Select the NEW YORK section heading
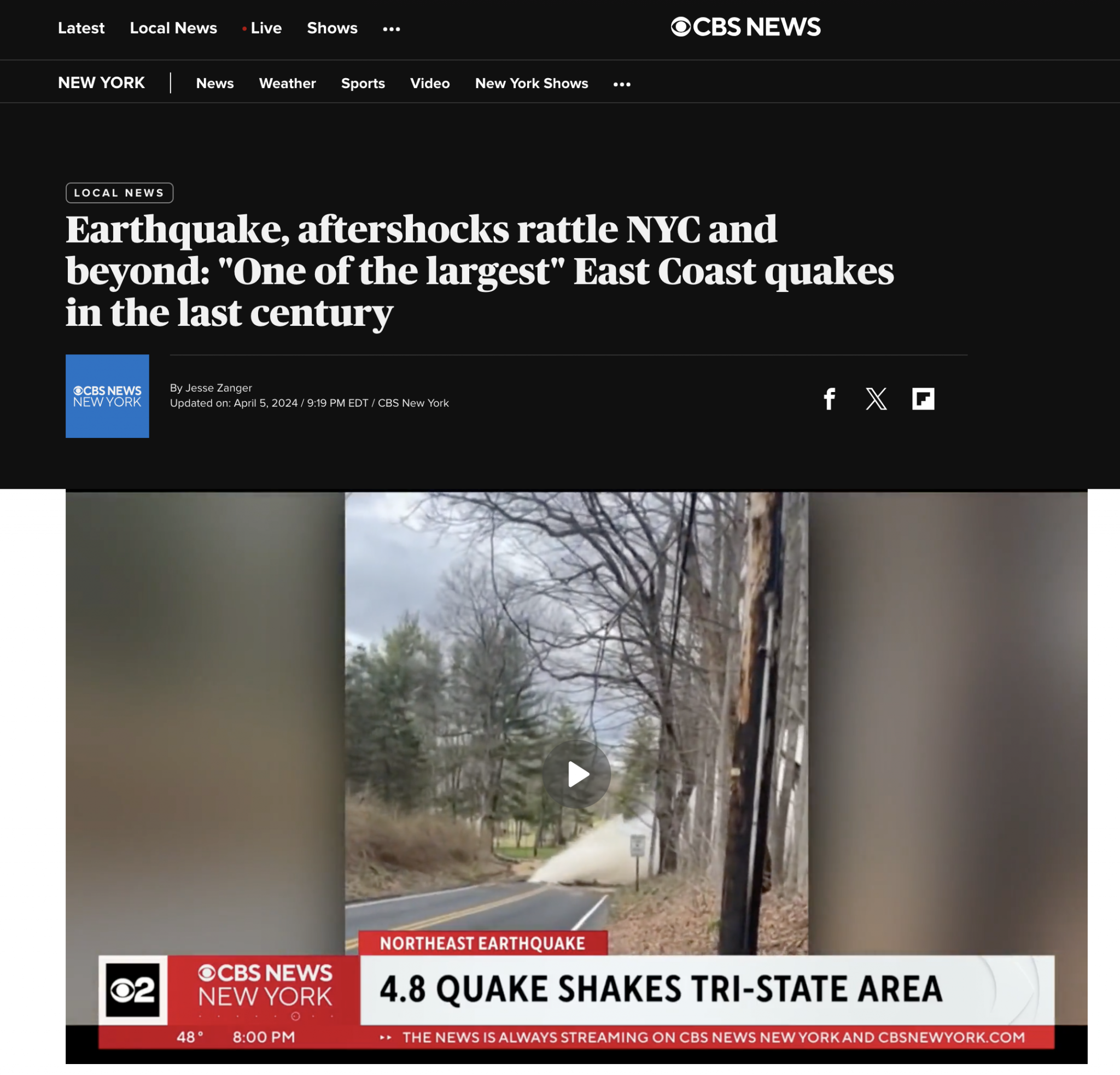 (x=101, y=83)
